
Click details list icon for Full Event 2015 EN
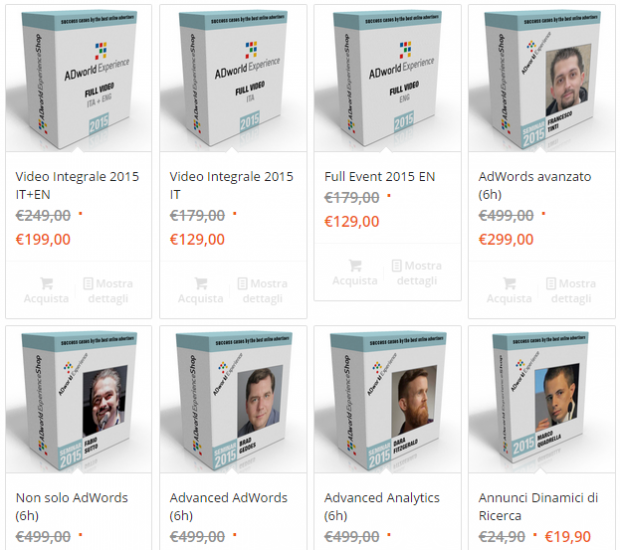[397, 266]
